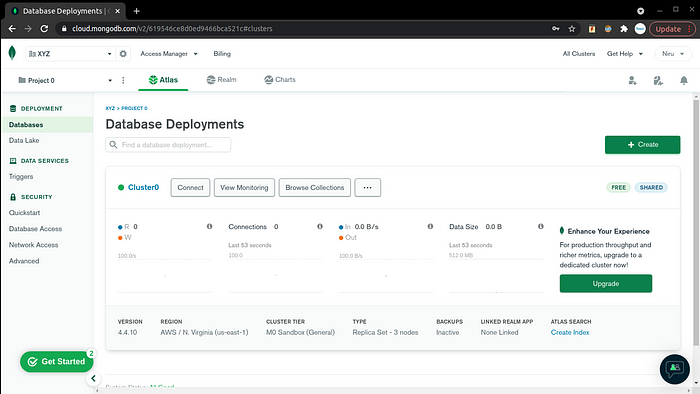Click the browser profile avatar
Screen dimensions: 700x394
[x=640, y=29]
